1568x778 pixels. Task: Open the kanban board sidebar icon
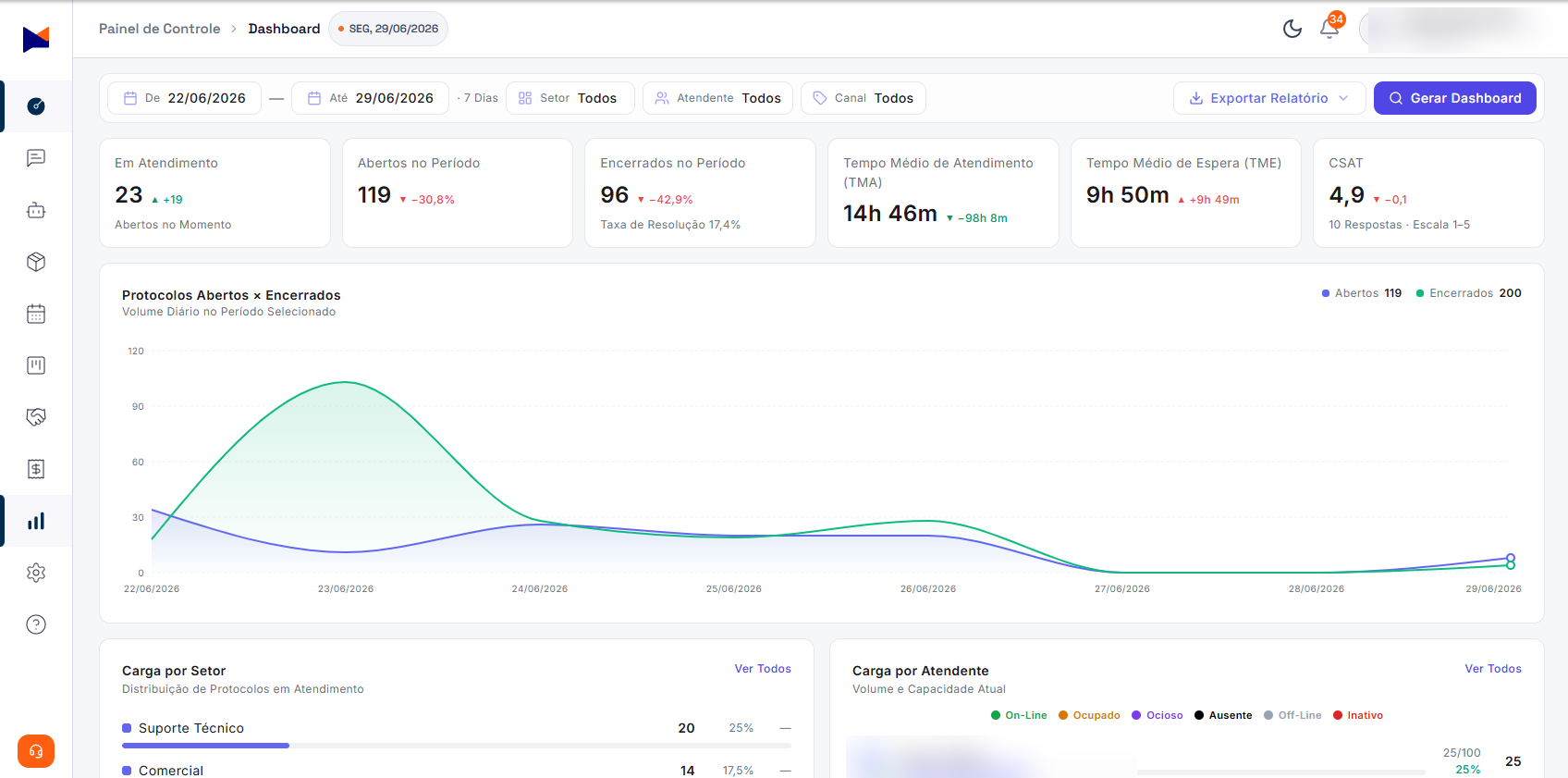point(36,365)
